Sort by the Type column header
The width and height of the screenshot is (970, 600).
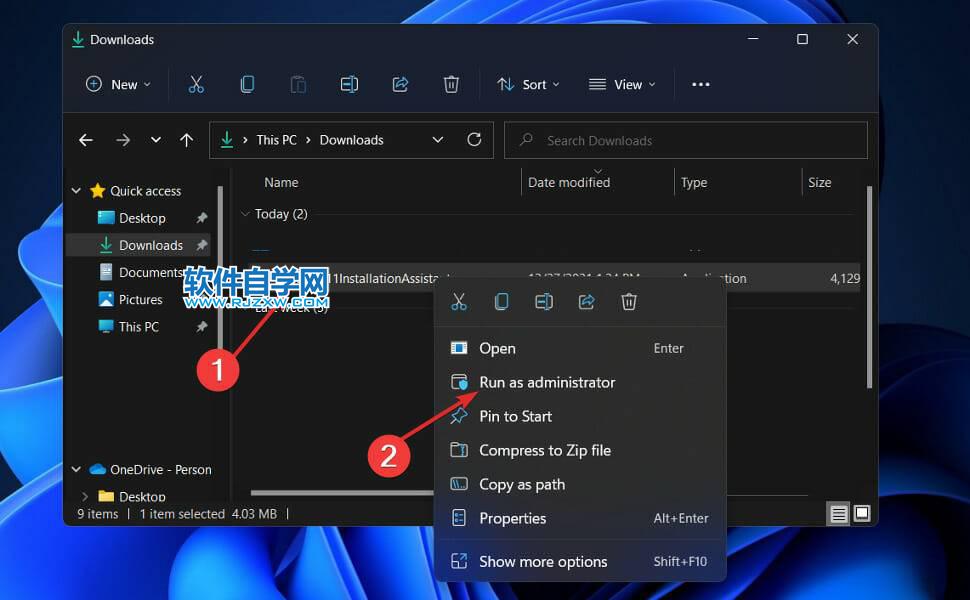pos(694,182)
